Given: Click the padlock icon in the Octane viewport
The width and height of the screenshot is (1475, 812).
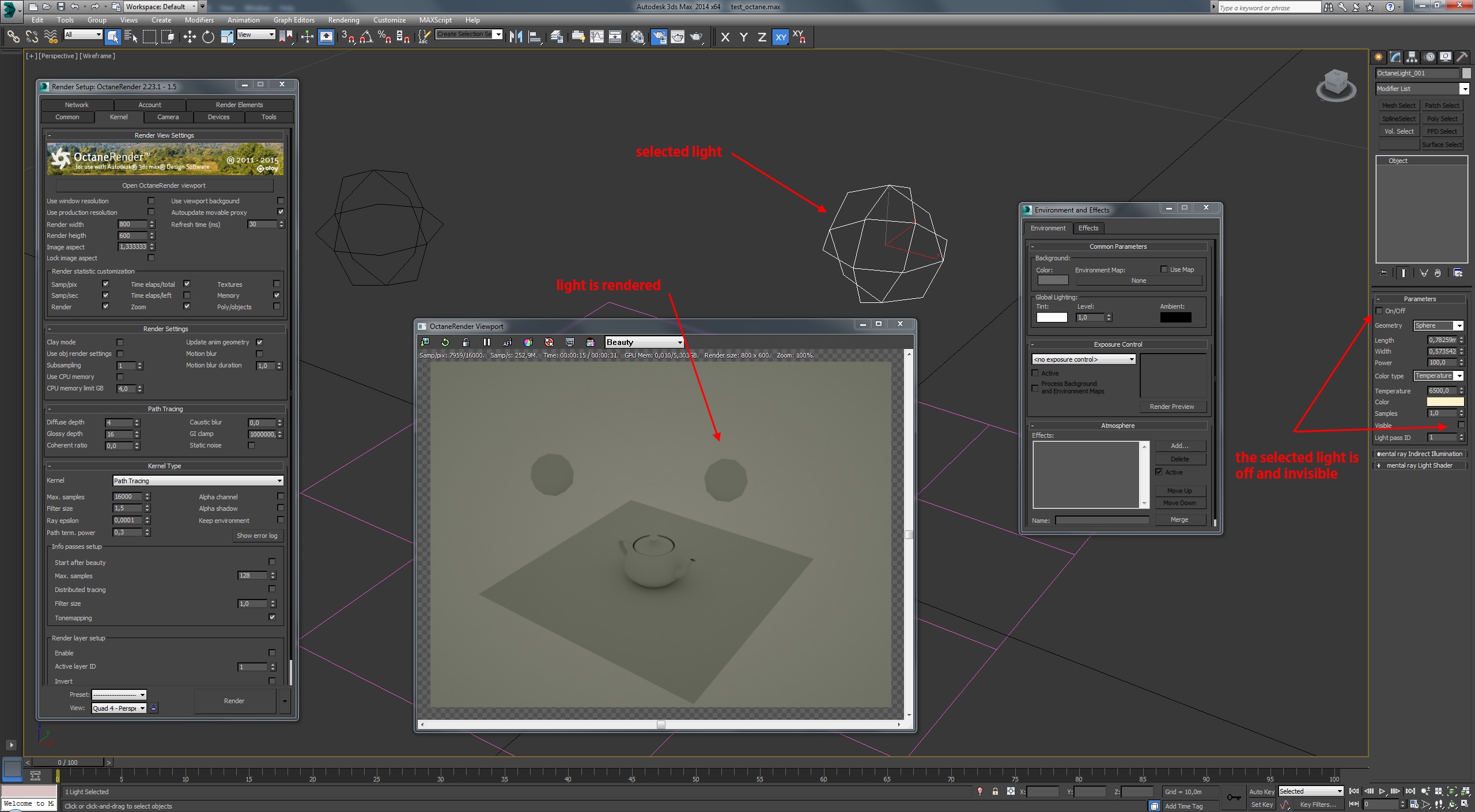Looking at the screenshot, I should pyautogui.click(x=466, y=342).
